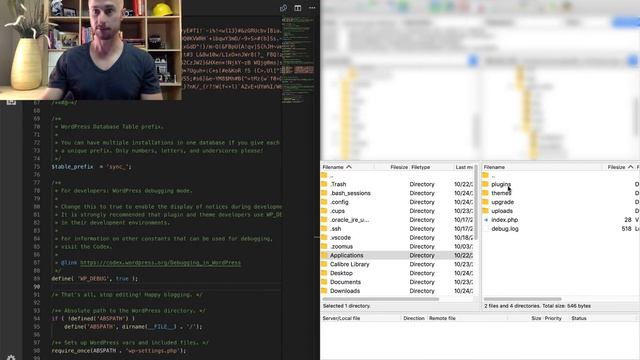
Task: Go to parent folder in local pane
Action: 331,176
